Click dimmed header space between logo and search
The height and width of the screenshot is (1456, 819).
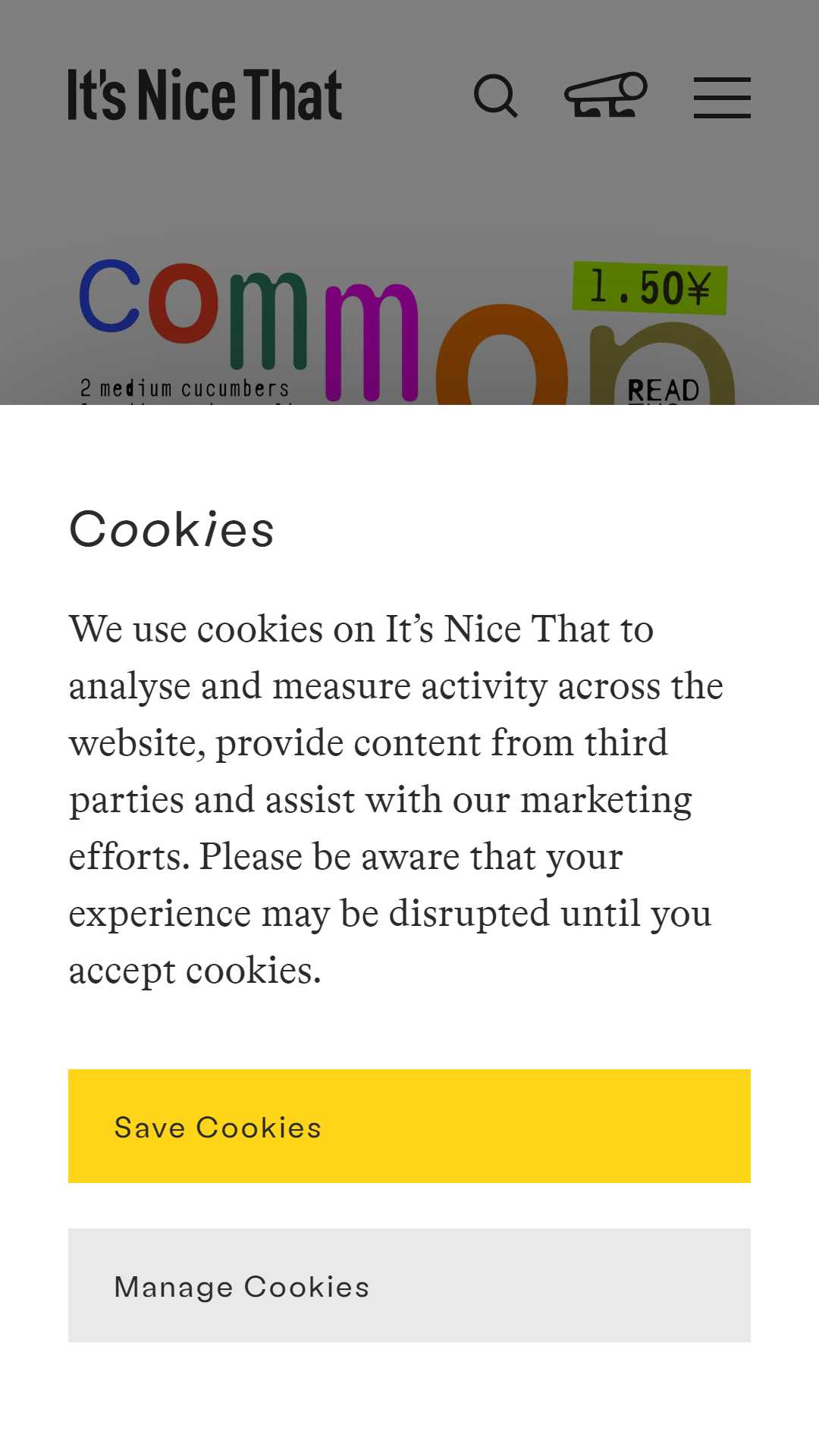(x=408, y=96)
